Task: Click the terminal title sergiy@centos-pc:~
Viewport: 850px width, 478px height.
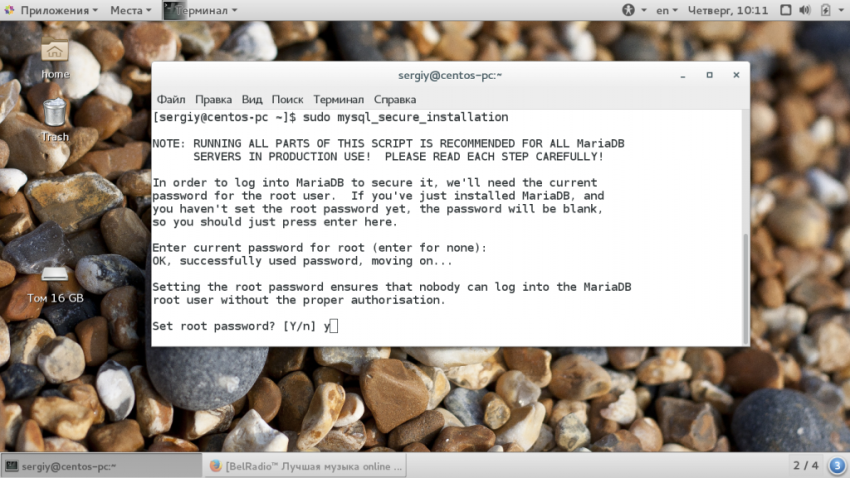Action: click(x=450, y=75)
